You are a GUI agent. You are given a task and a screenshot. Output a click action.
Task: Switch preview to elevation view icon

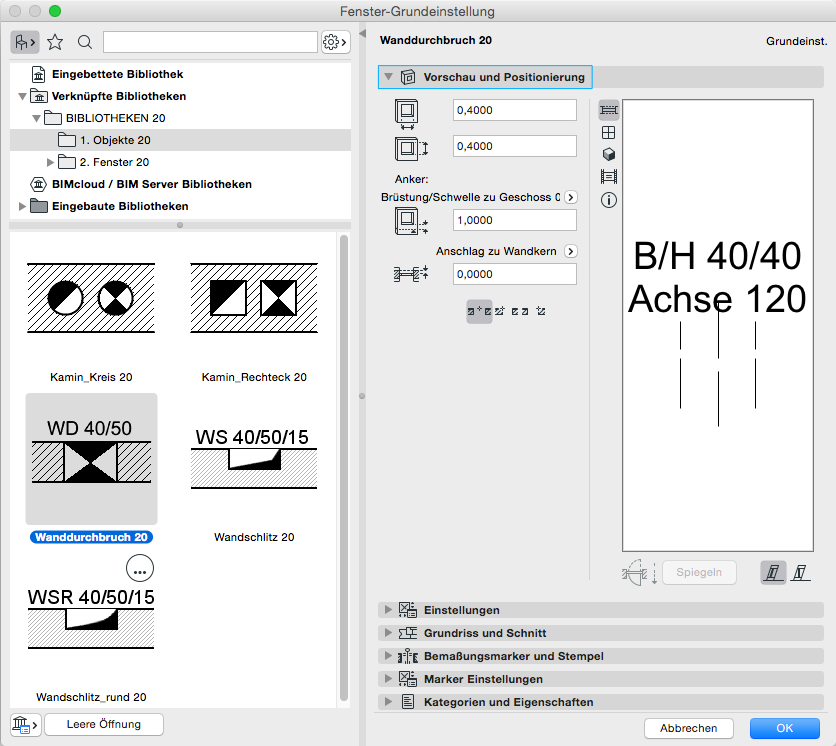[608, 132]
